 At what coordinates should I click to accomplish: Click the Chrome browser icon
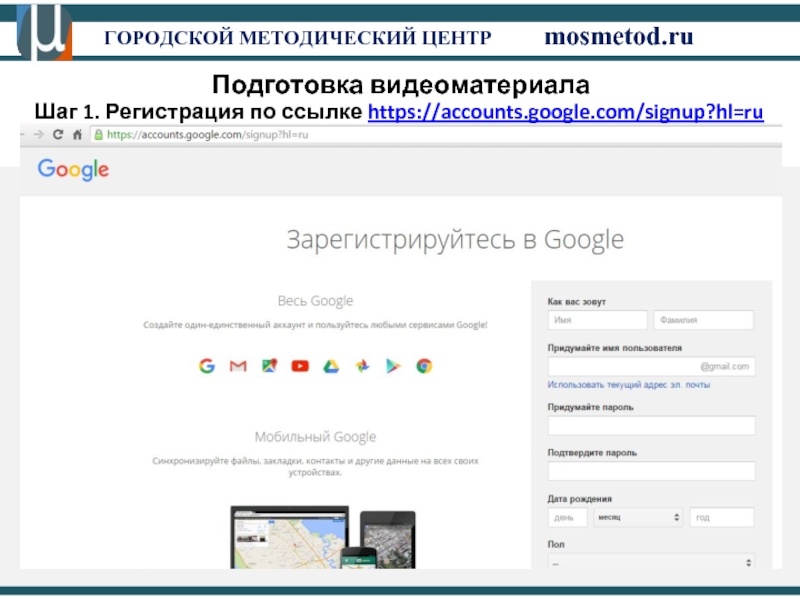click(x=424, y=366)
